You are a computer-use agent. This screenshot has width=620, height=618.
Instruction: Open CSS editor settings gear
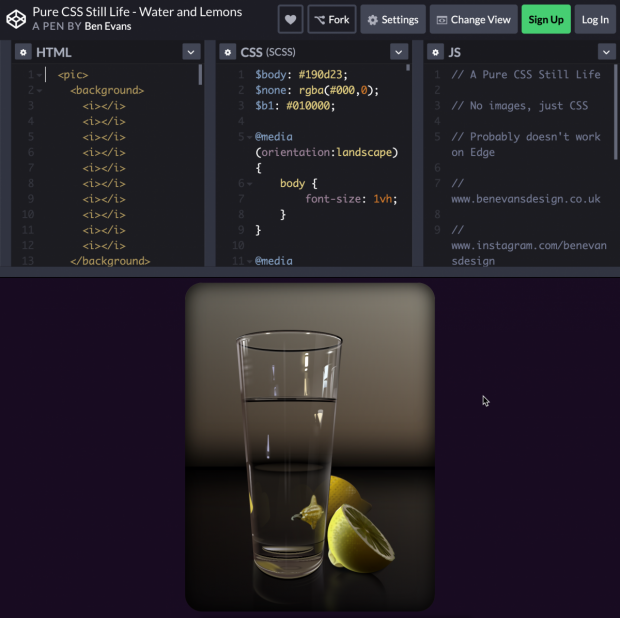[228, 52]
